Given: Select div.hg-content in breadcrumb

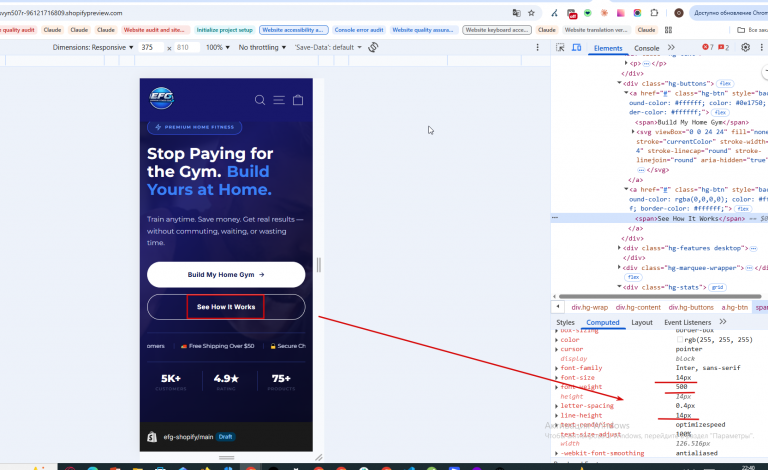Looking at the screenshot, I should pyautogui.click(x=638, y=307).
